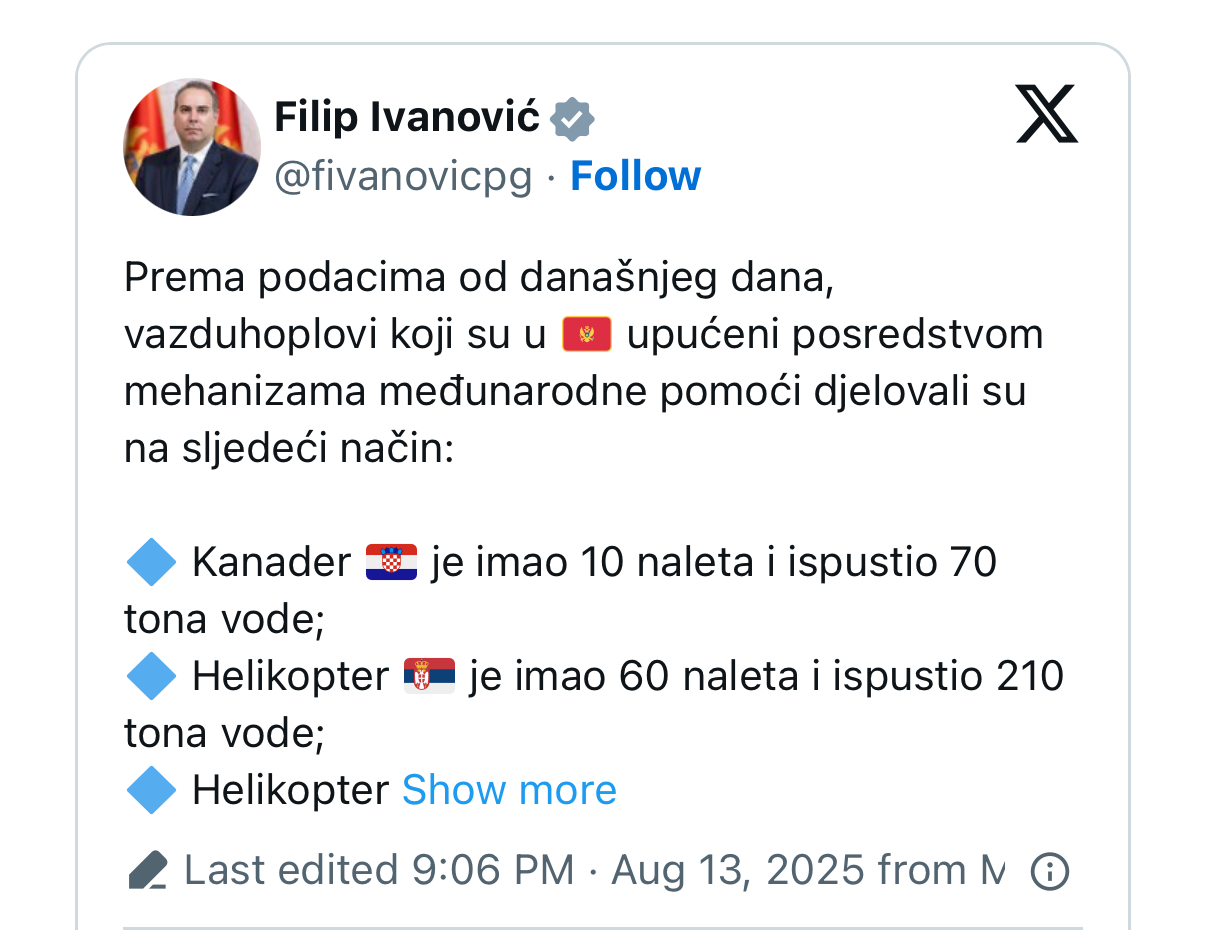Click the blue diamond before last Helikopter
The image size is (1206, 930).
[x=152, y=790]
